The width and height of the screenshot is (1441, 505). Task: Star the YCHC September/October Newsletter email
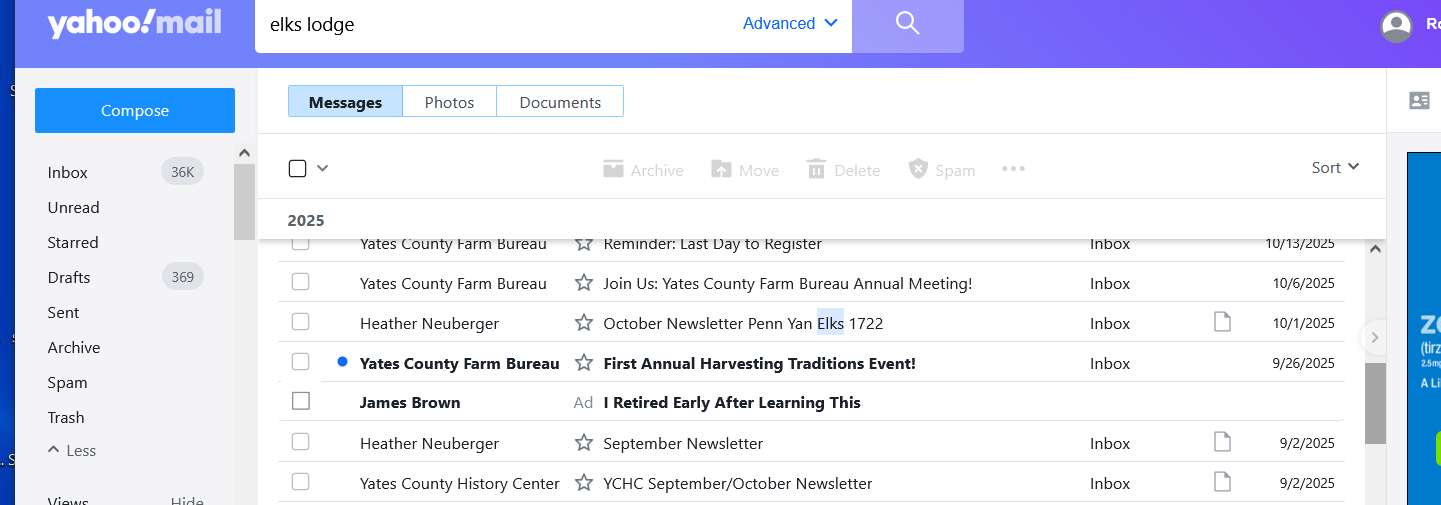[x=584, y=483]
